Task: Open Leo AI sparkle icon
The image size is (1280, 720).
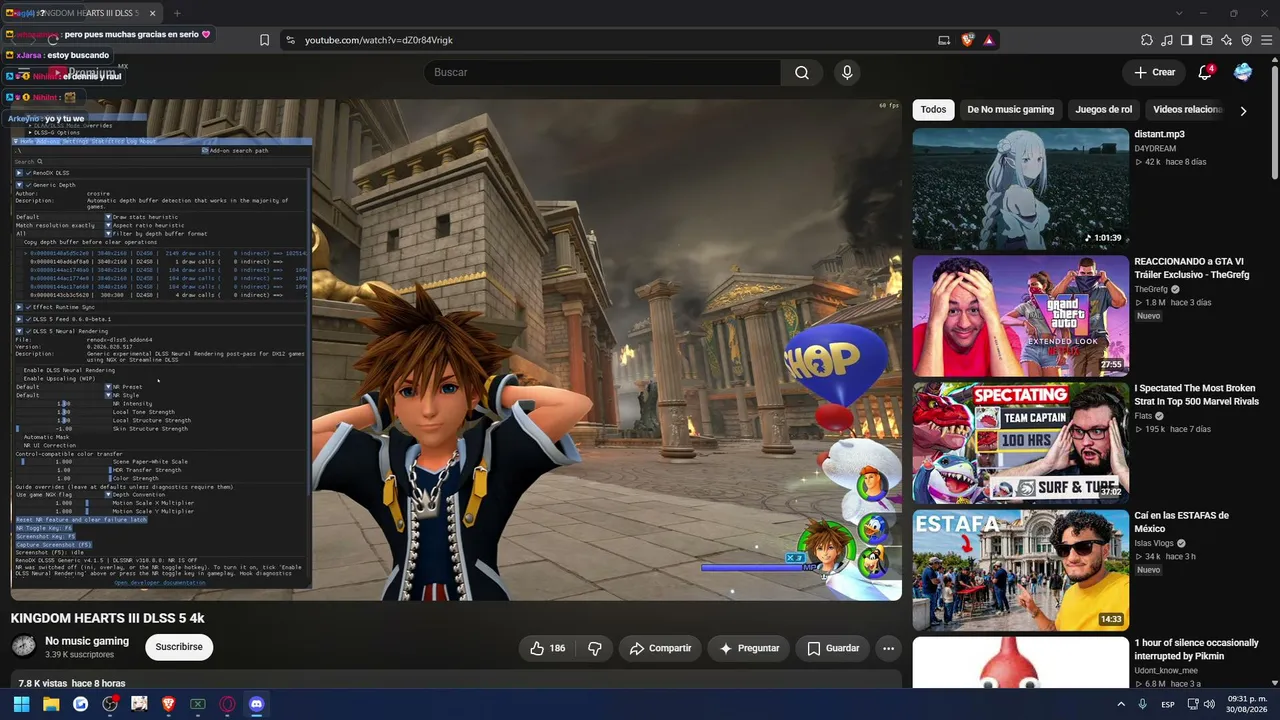Action: point(1226,40)
